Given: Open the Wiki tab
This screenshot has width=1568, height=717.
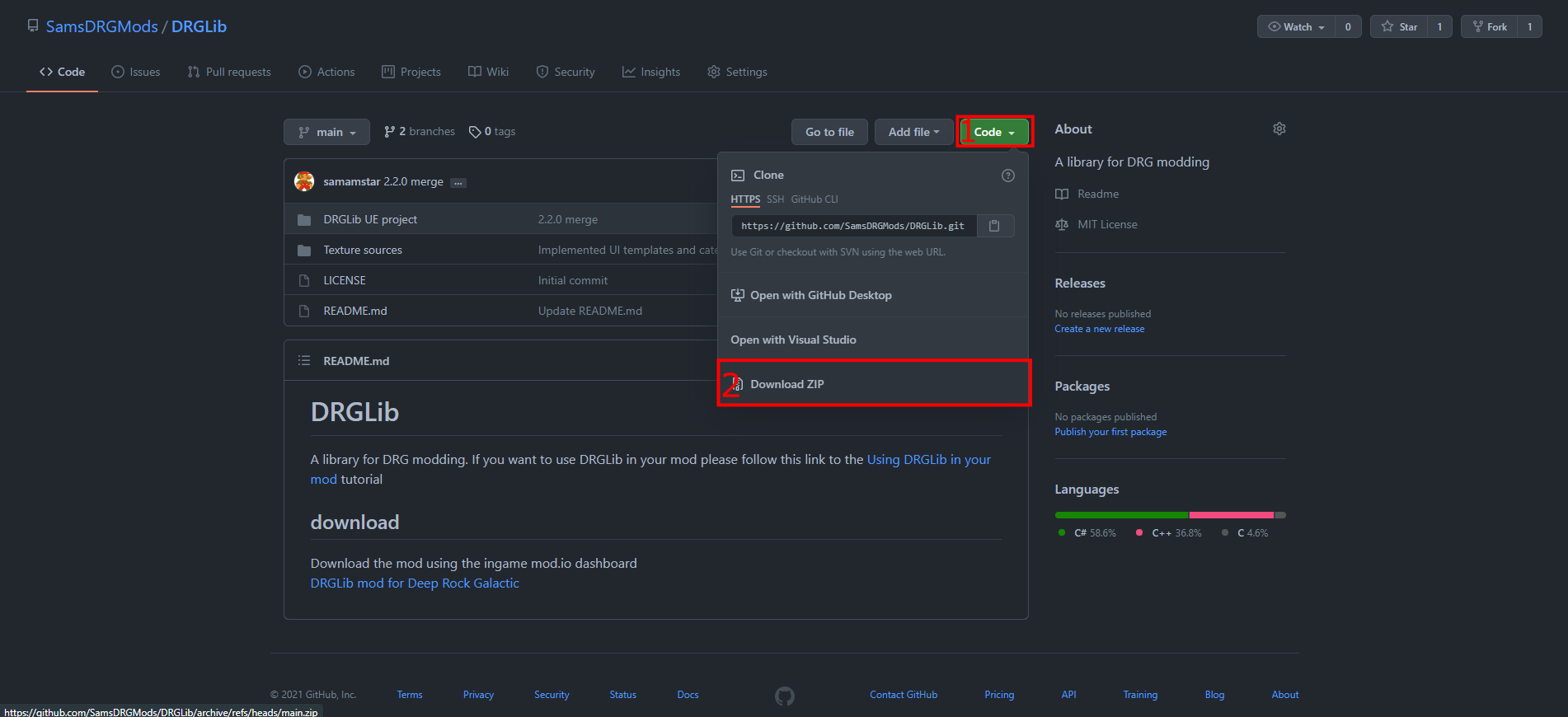Looking at the screenshot, I should click(488, 72).
